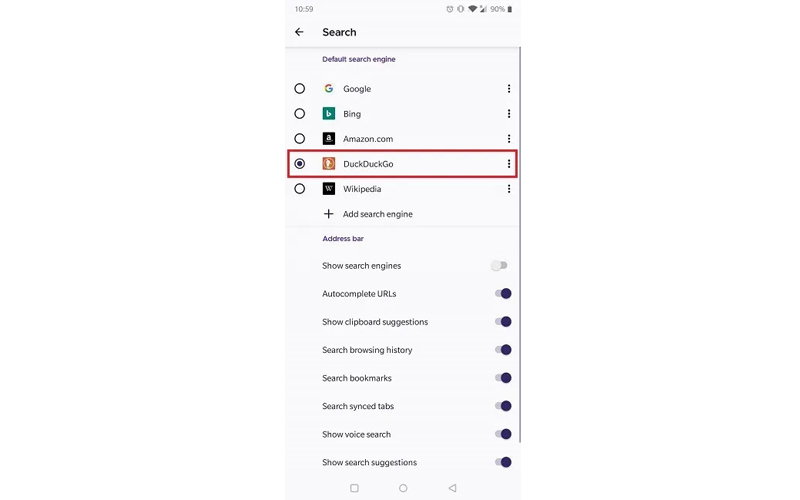800x500 pixels.
Task: Click the Google logo icon
Action: coord(328,89)
